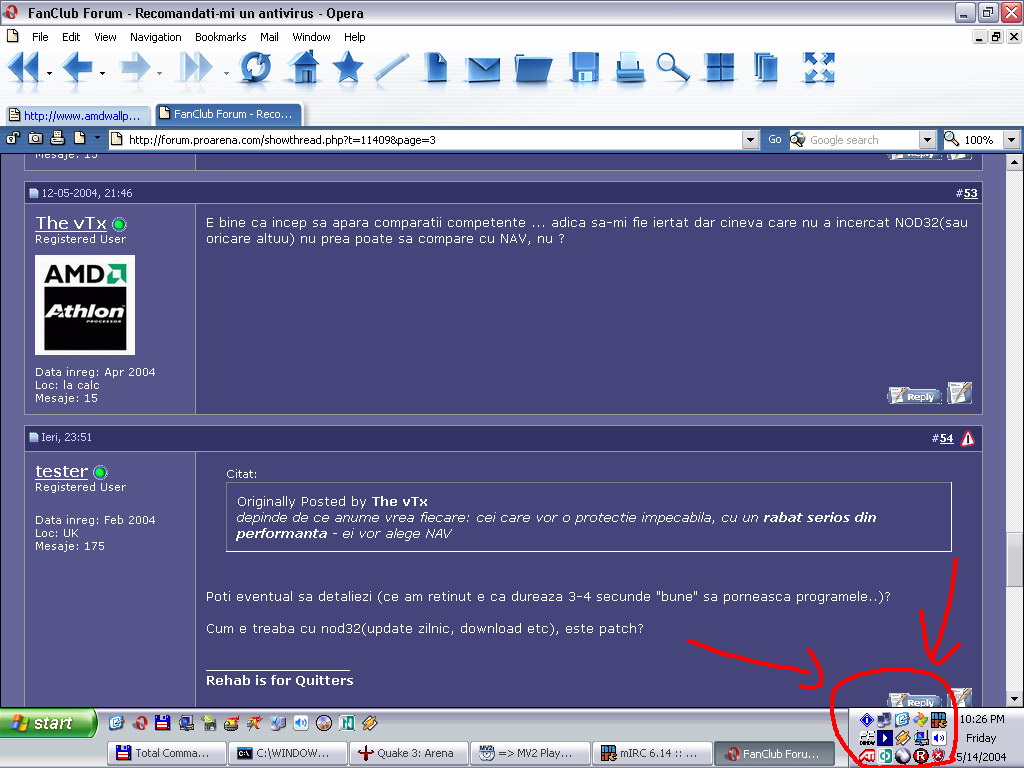Open the Bookmarks menu
Image resolution: width=1024 pixels, height=768 pixels.
coord(220,37)
